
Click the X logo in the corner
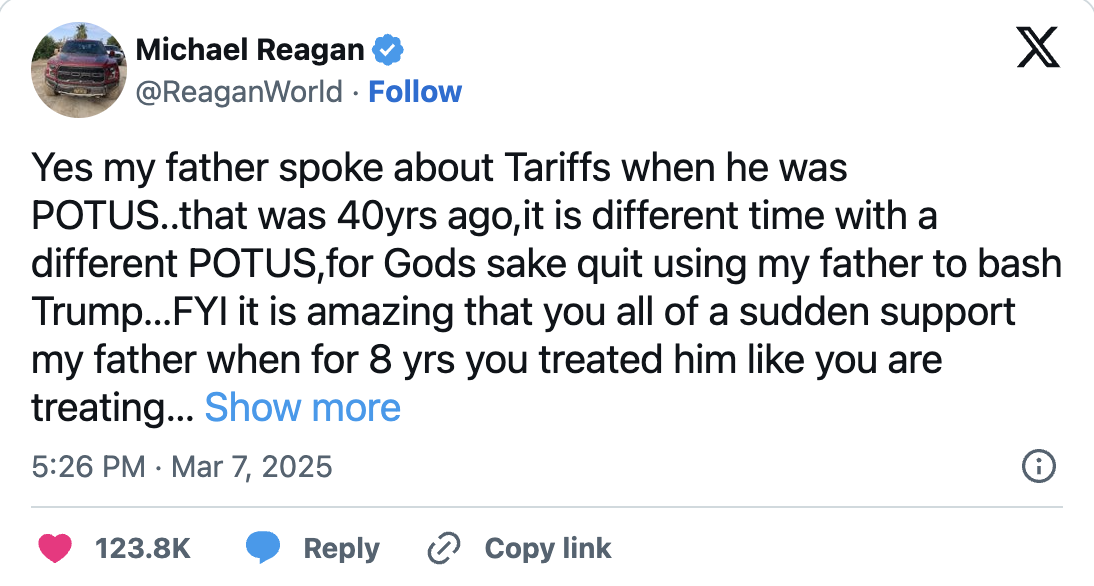tap(1037, 47)
